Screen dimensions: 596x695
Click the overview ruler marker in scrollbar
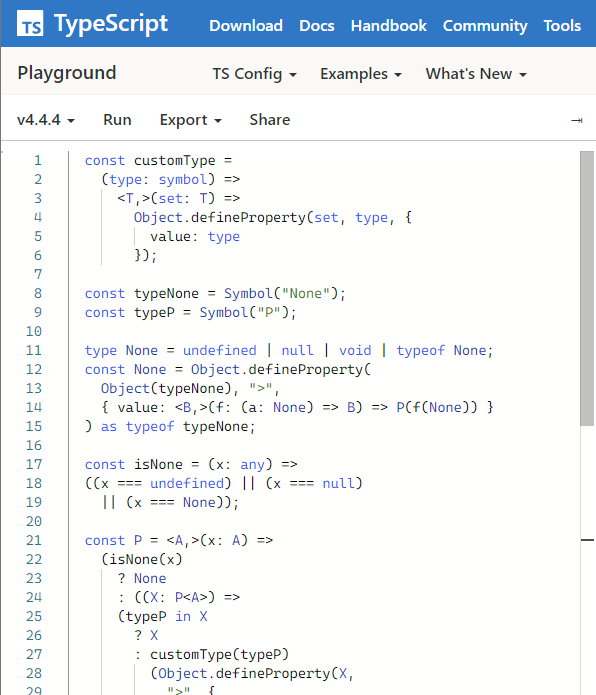[x=587, y=540]
